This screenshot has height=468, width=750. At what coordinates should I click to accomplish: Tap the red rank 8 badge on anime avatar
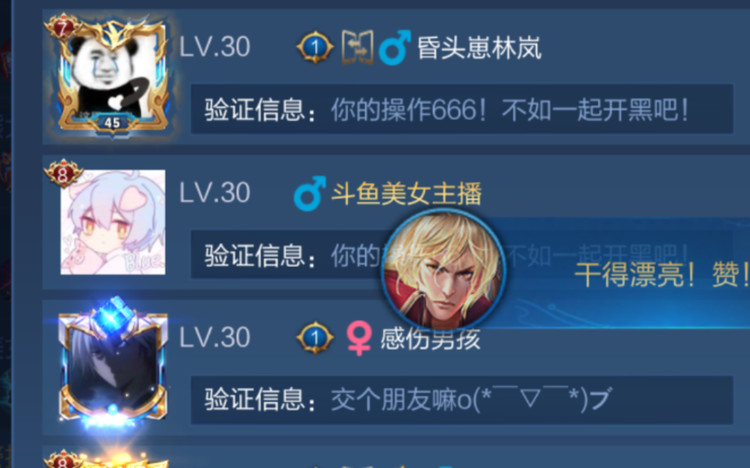(x=63, y=174)
